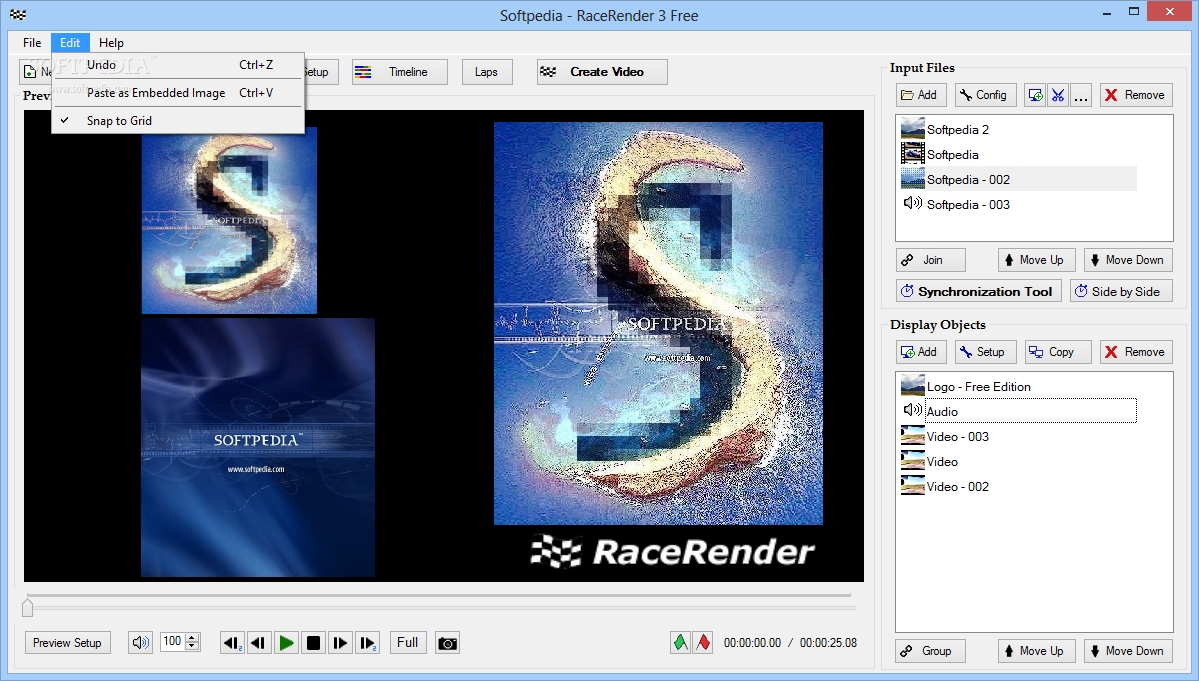Move the display object down
Viewport: 1199px width, 681px height.
(x=1128, y=651)
